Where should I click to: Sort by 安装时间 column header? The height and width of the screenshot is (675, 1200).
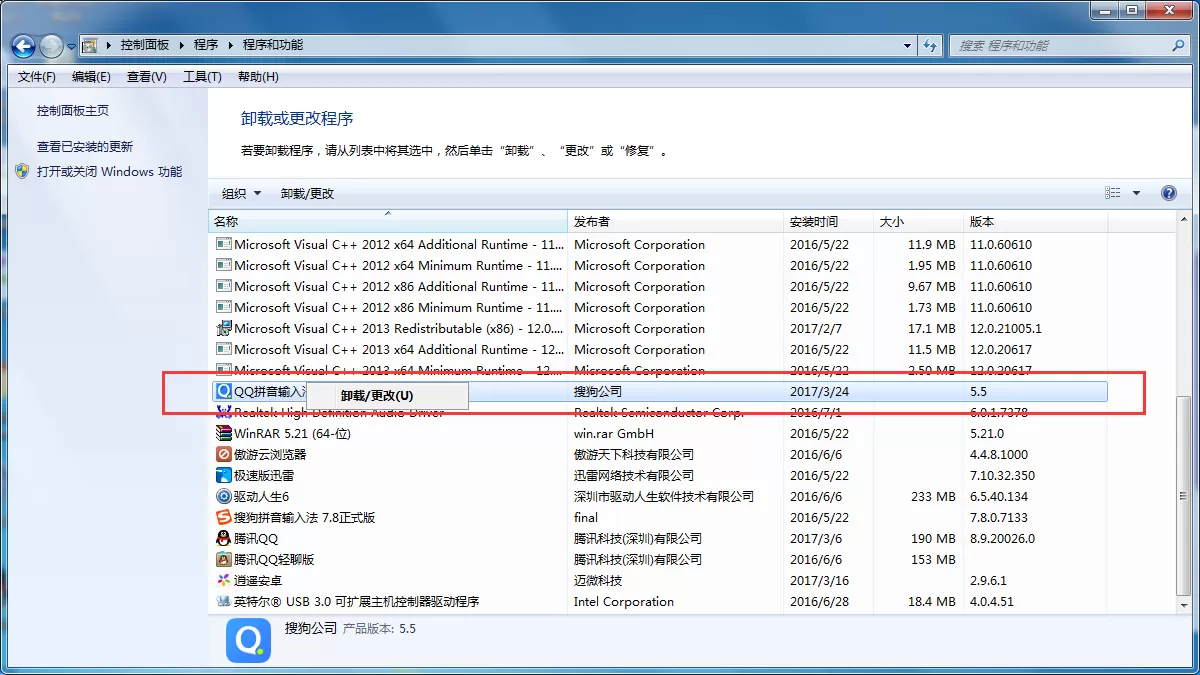coord(829,222)
